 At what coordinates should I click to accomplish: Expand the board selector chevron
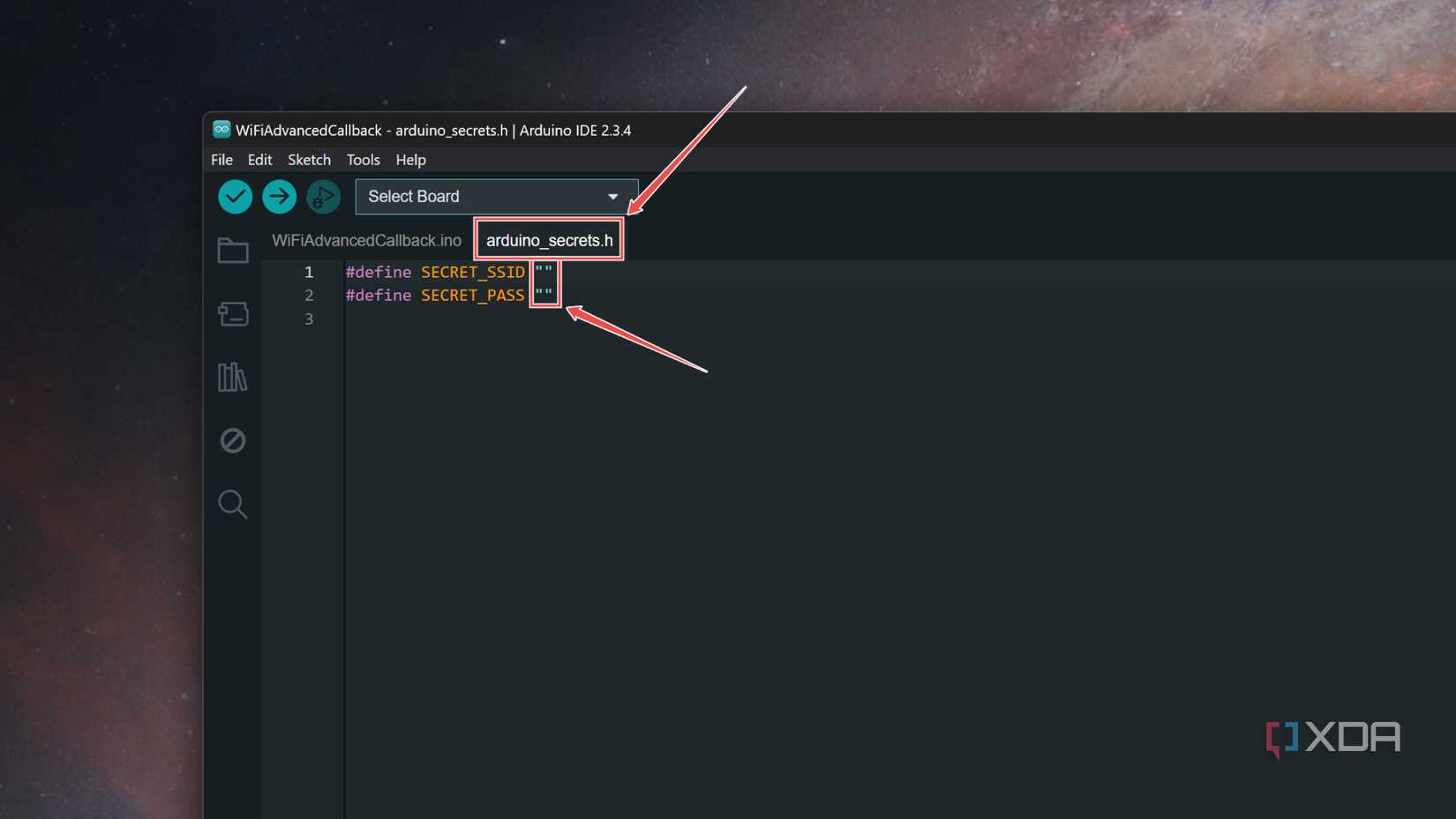click(613, 197)
